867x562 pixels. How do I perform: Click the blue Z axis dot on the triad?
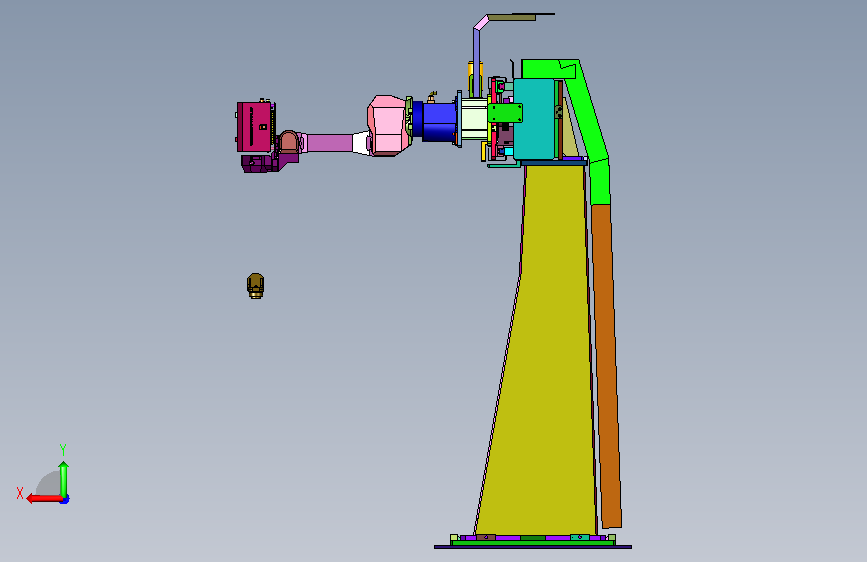tap(65, 500)
